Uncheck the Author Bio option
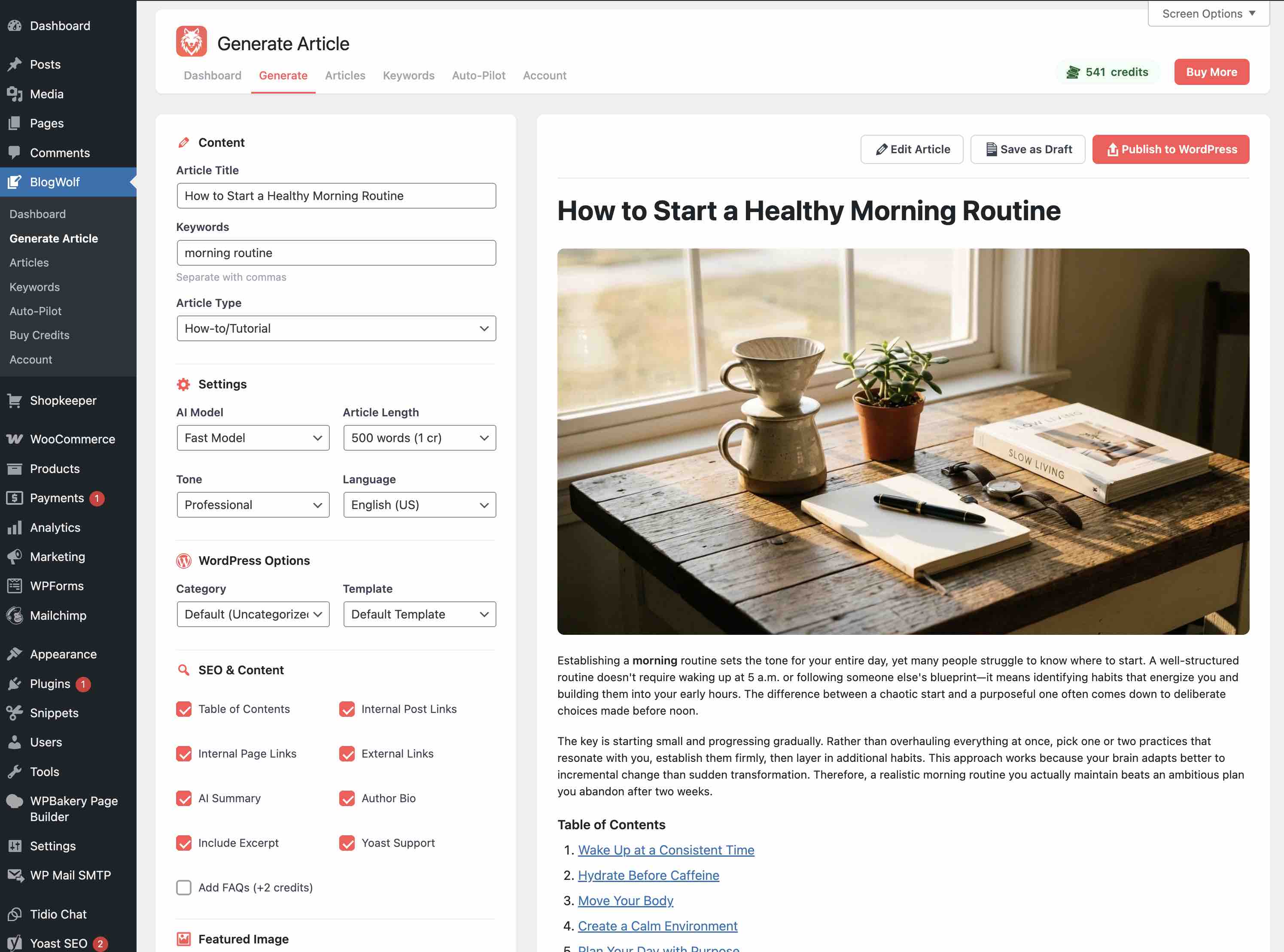 click(x=347, y=798)
